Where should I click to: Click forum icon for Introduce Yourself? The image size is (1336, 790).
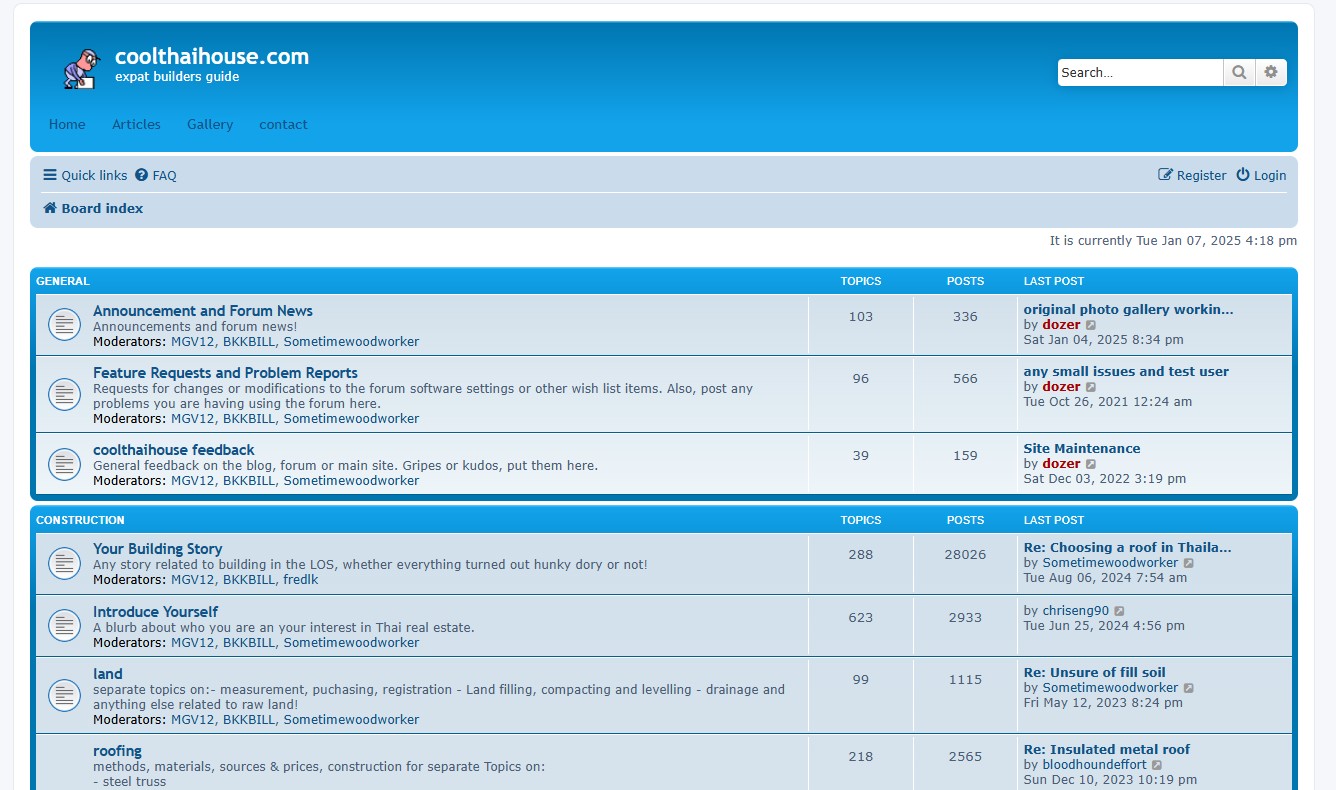coord(65,626)
